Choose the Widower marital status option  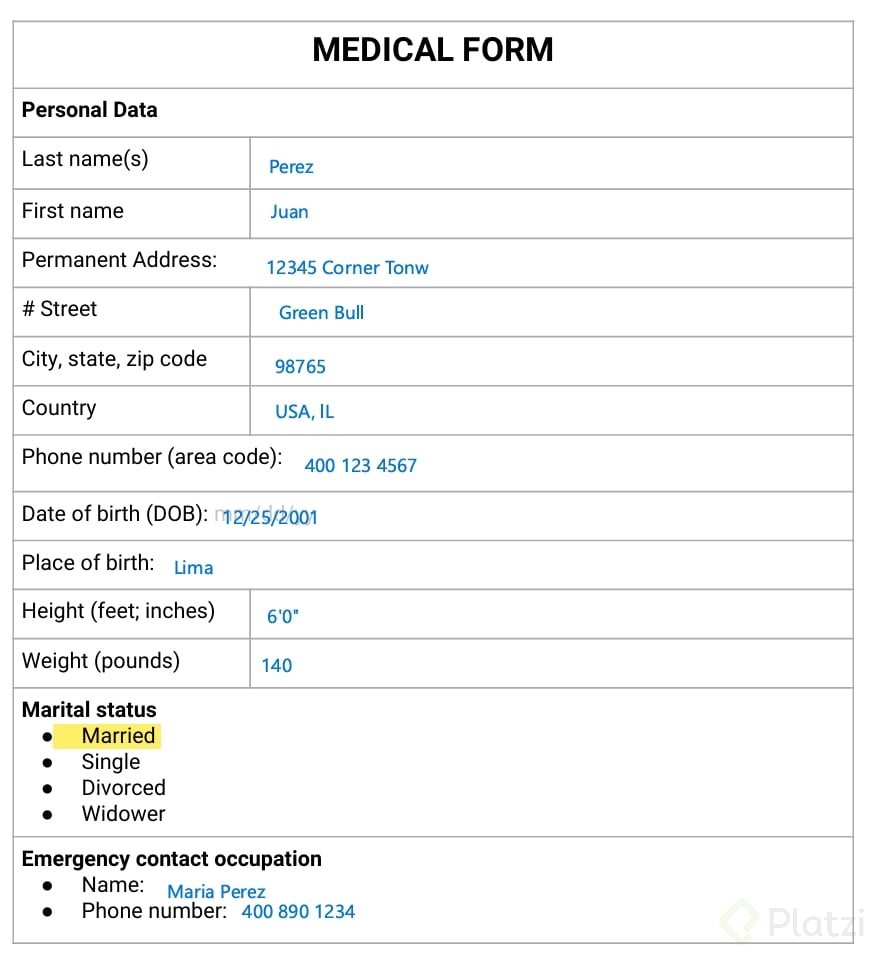[123, 814]
